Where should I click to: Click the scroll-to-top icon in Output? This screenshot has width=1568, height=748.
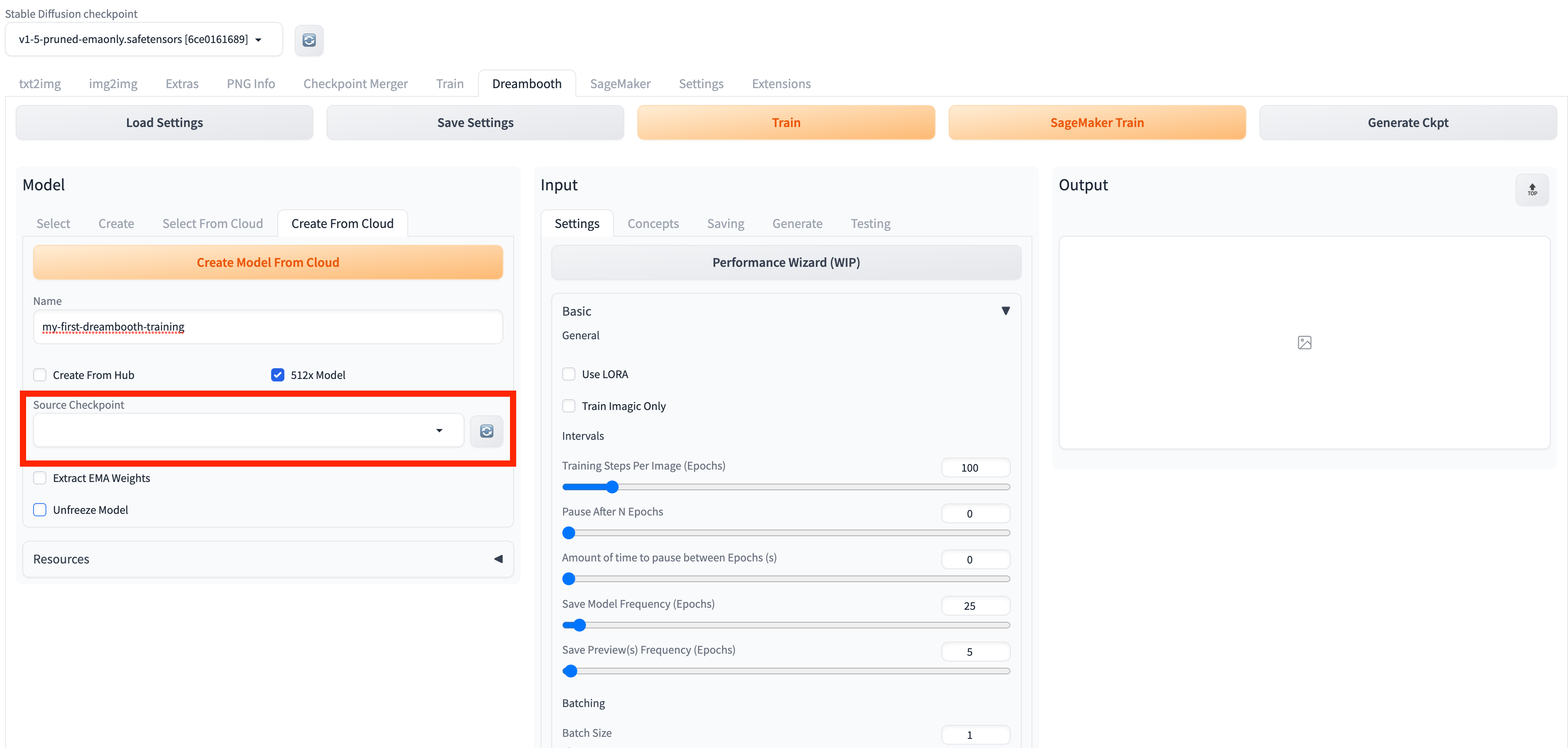click(x=1532, y=190)
